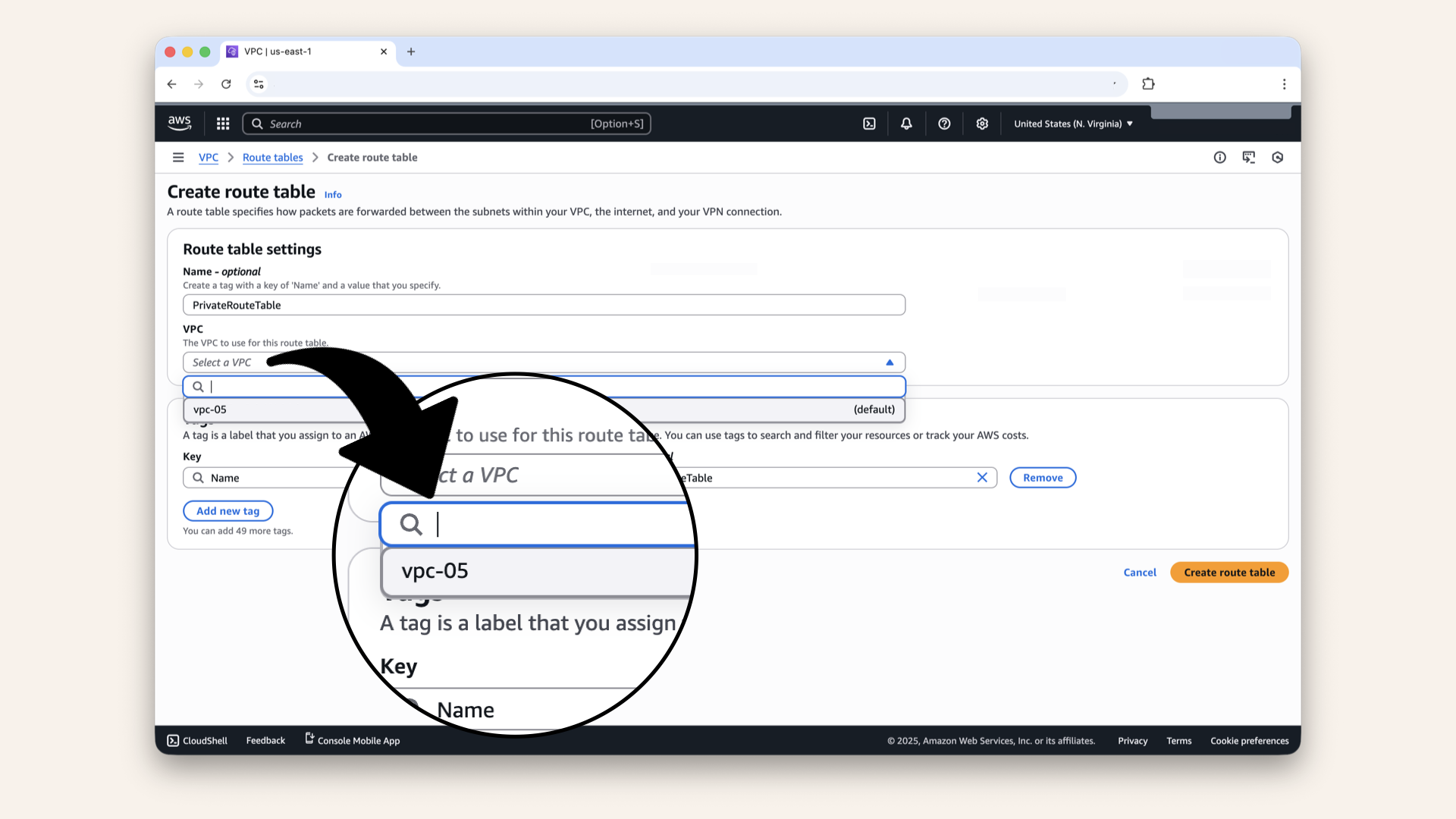Open CloudShell from the navigation bar
This screenshot has width=1456, height=819.
[x=196, y=740]
